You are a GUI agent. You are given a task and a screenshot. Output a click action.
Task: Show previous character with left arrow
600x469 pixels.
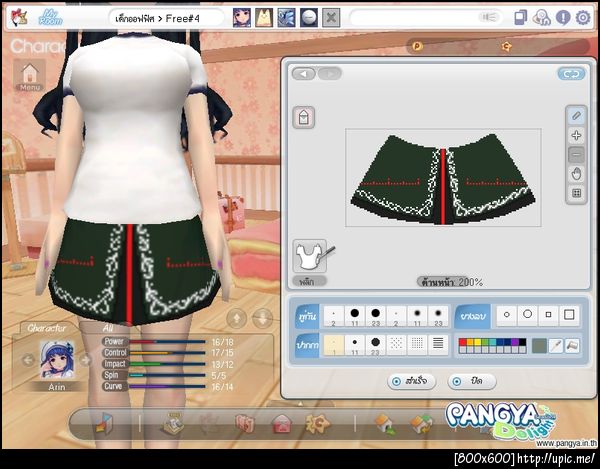coord(28,360)
